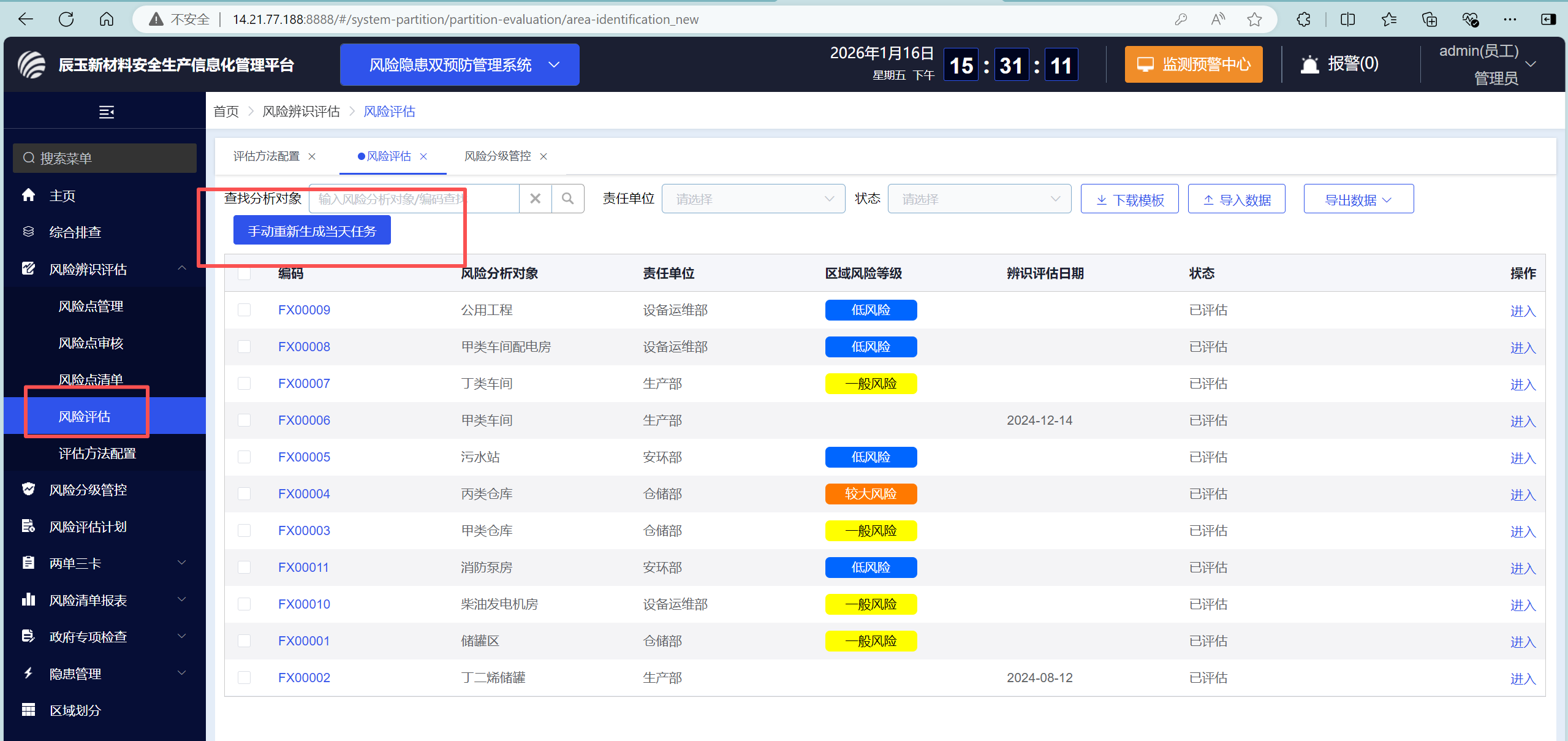Focus the 查找分析对象 search input

pyautogui.click(x=414, y=199)
